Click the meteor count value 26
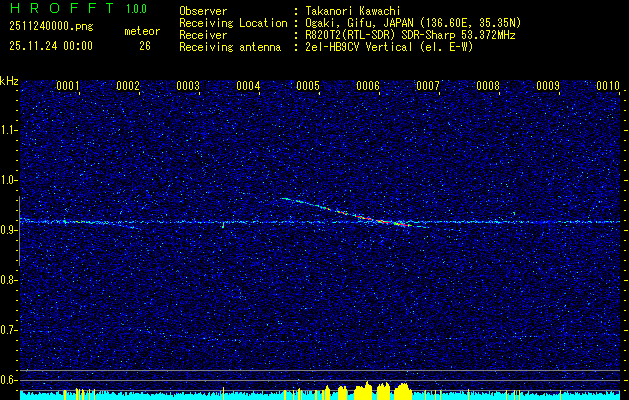 [x=145, y=46]
